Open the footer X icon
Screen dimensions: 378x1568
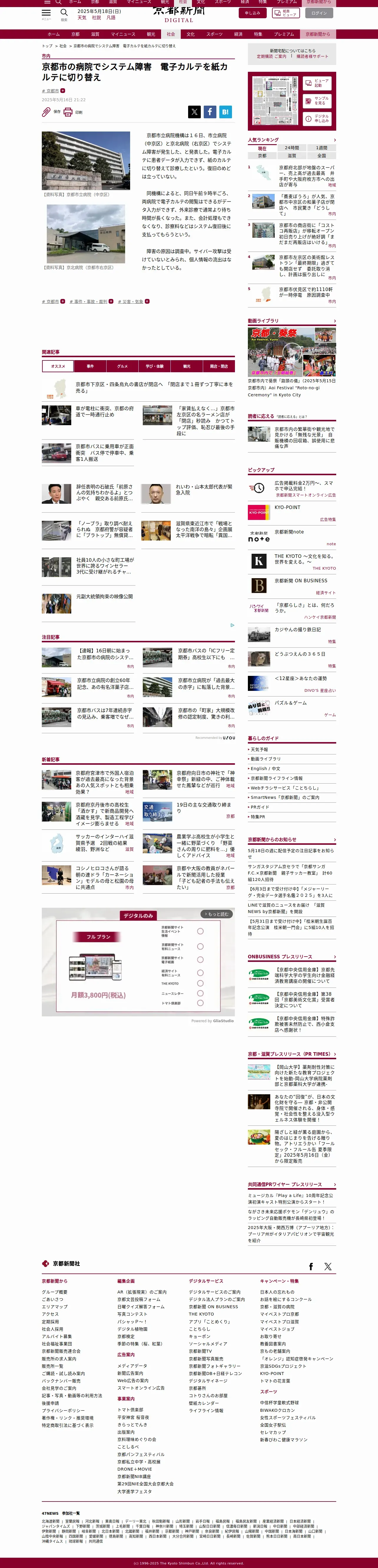coord(328,1266)
